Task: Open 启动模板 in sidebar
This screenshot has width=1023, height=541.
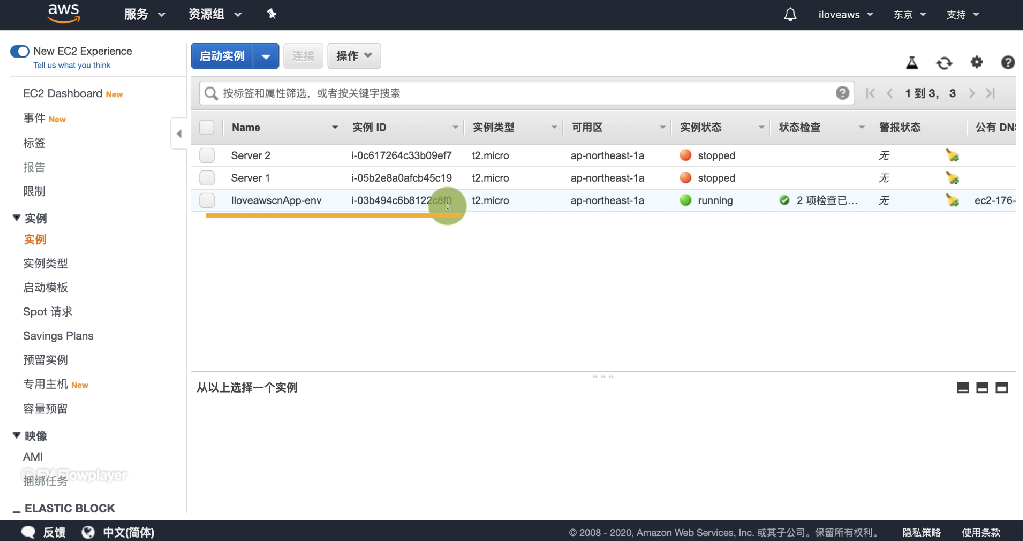Action: [x=46, y=287]
